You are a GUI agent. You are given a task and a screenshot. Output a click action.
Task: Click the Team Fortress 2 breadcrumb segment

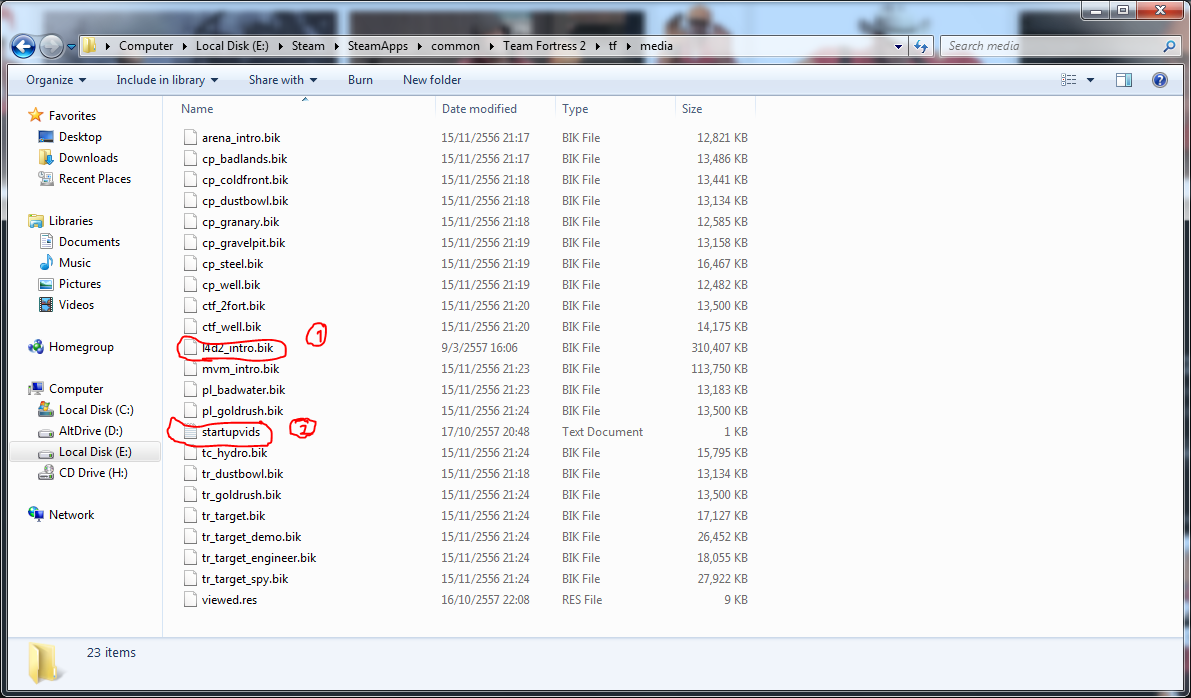click(x=545, y=46)
